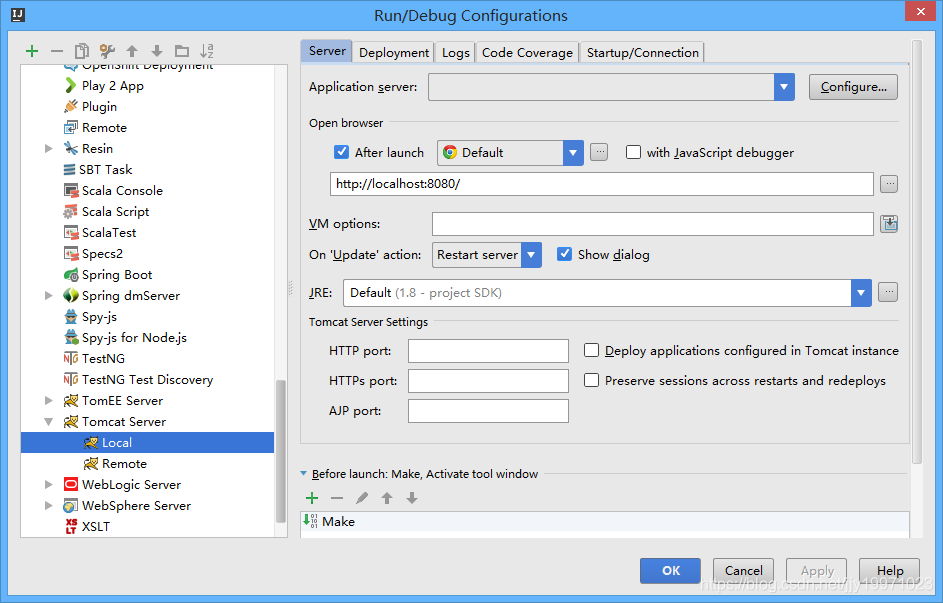This screenshot has width=943, height=603.
Task: Switch to the Server tab
Action: pyautogui.click(x=327, y=52)
